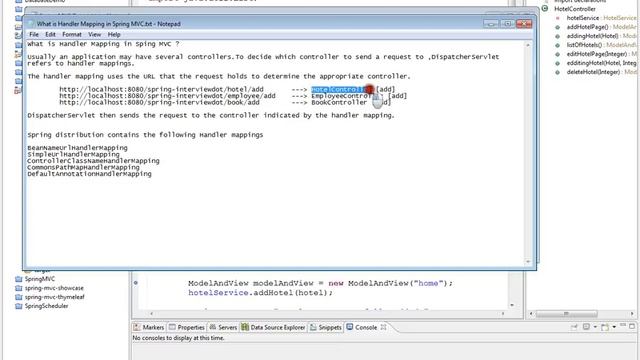Click the BeanNameUrlHandlerMapping line in Notepad
The image size is (640, 360).
77,148
